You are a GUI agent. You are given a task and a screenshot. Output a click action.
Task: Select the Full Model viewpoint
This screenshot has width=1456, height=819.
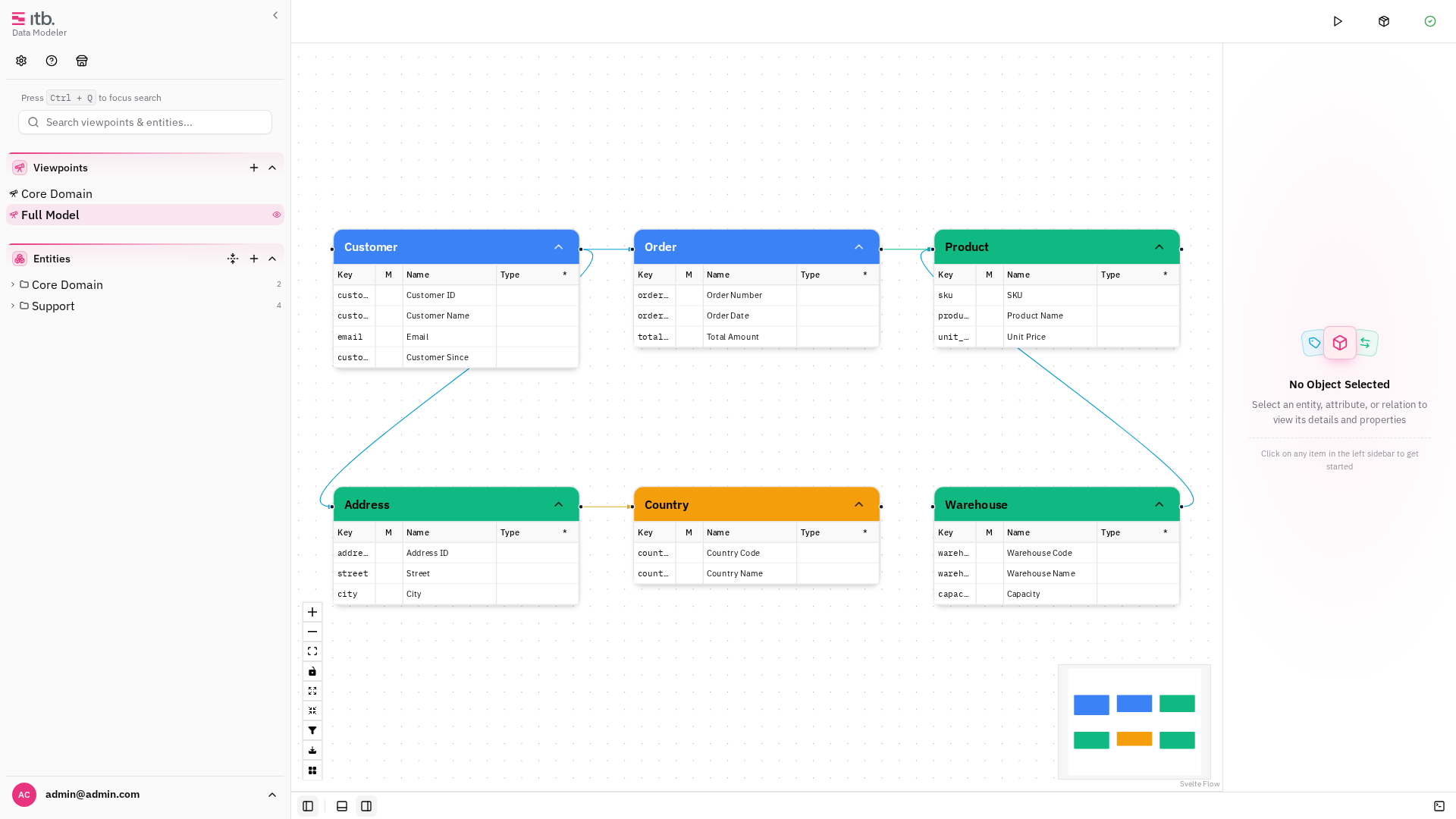click(145, 215)
